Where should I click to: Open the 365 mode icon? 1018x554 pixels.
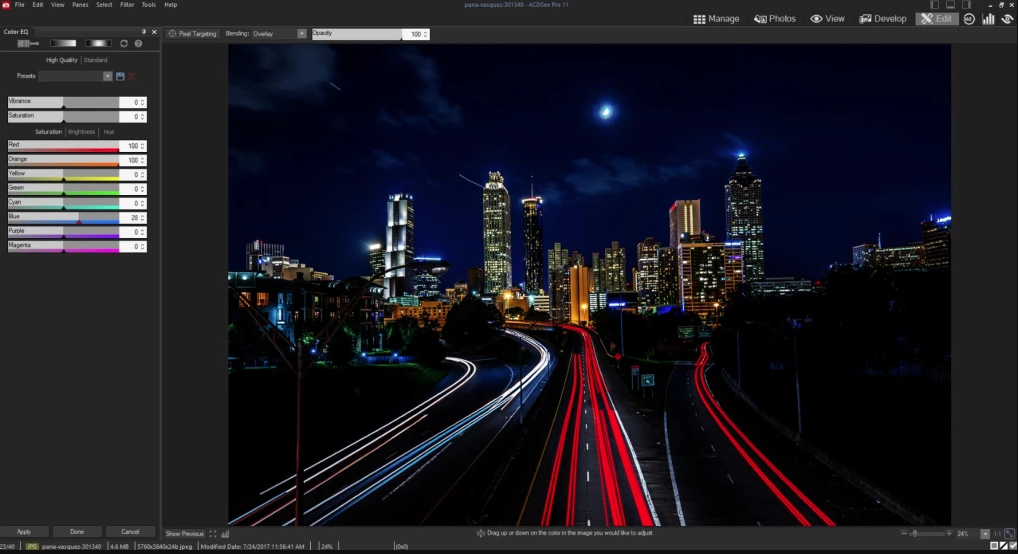point(969,19)
